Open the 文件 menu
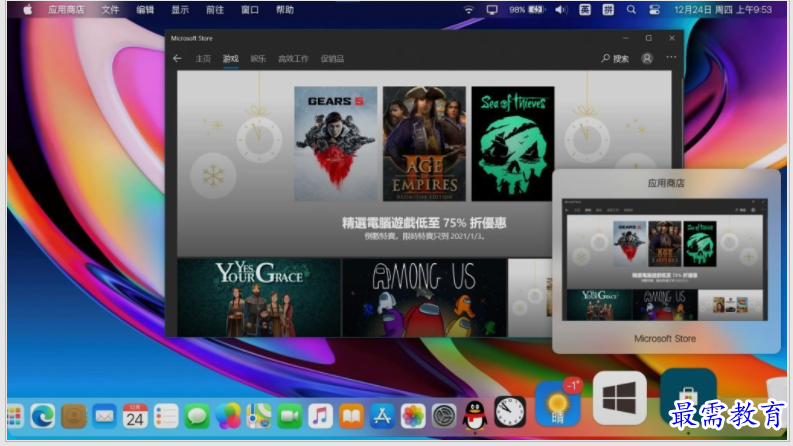The image size is (793, 446). tap(110, 10)
